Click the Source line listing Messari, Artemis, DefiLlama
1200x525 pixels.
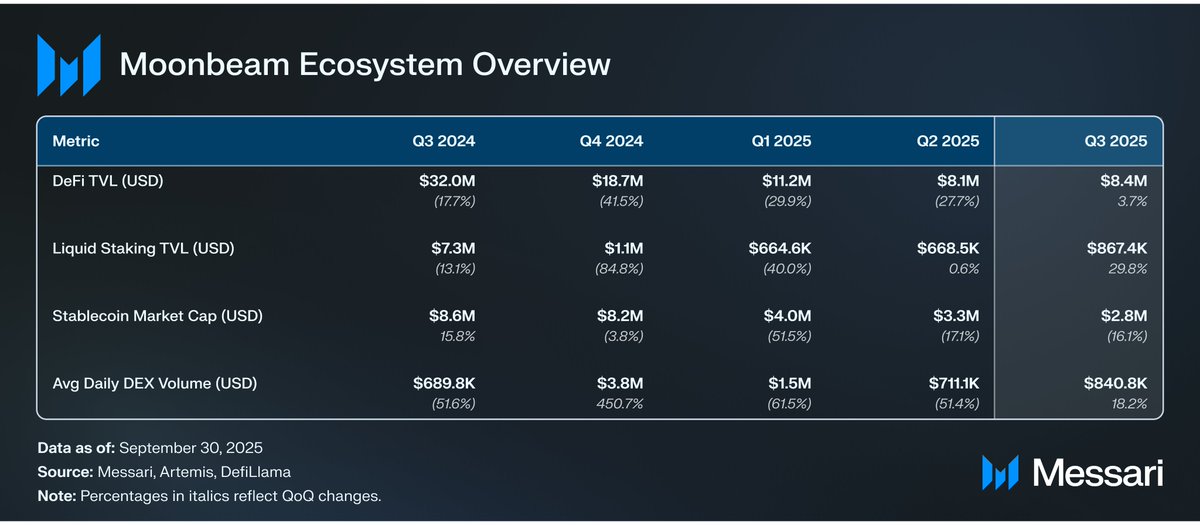tap(163, 473)
